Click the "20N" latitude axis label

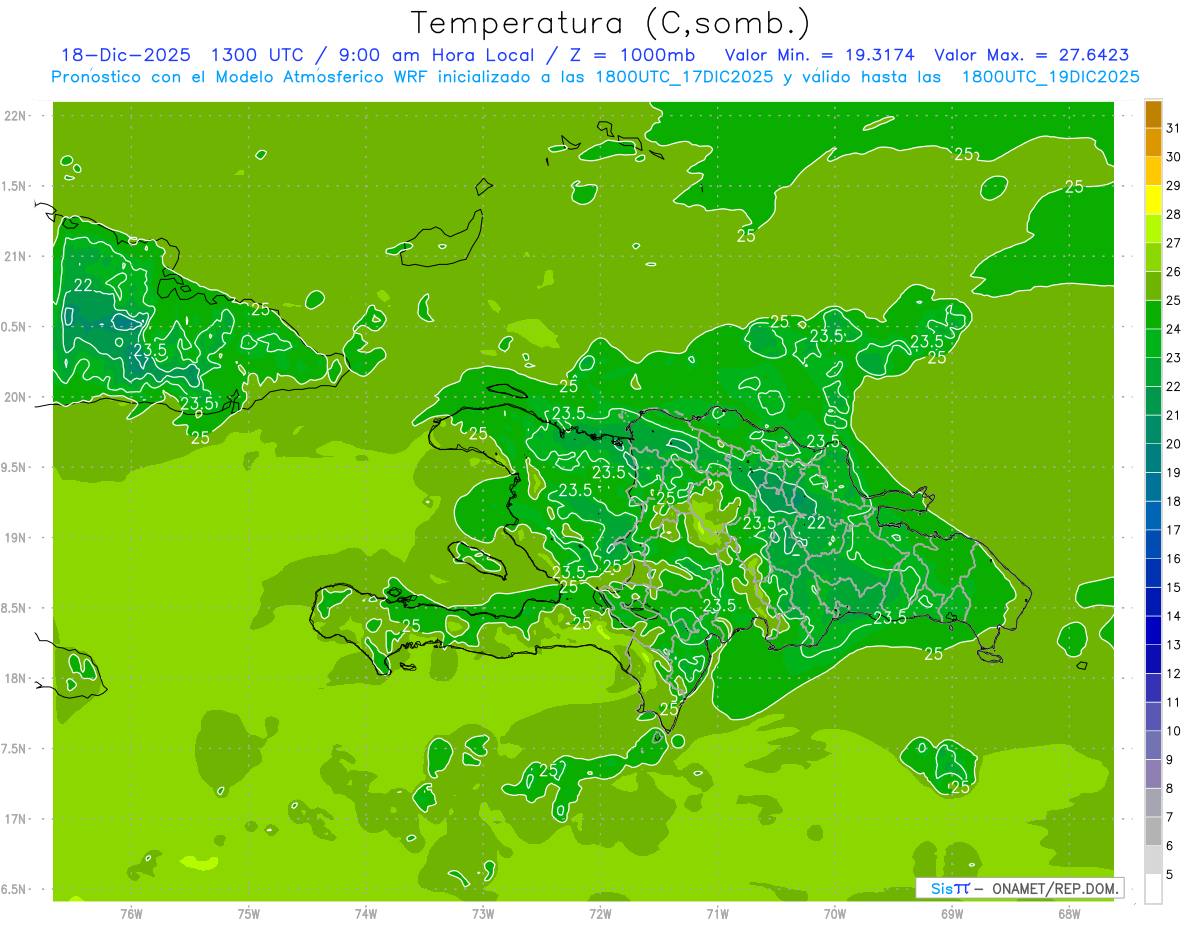pyautogui.click(x=17, y=397)
